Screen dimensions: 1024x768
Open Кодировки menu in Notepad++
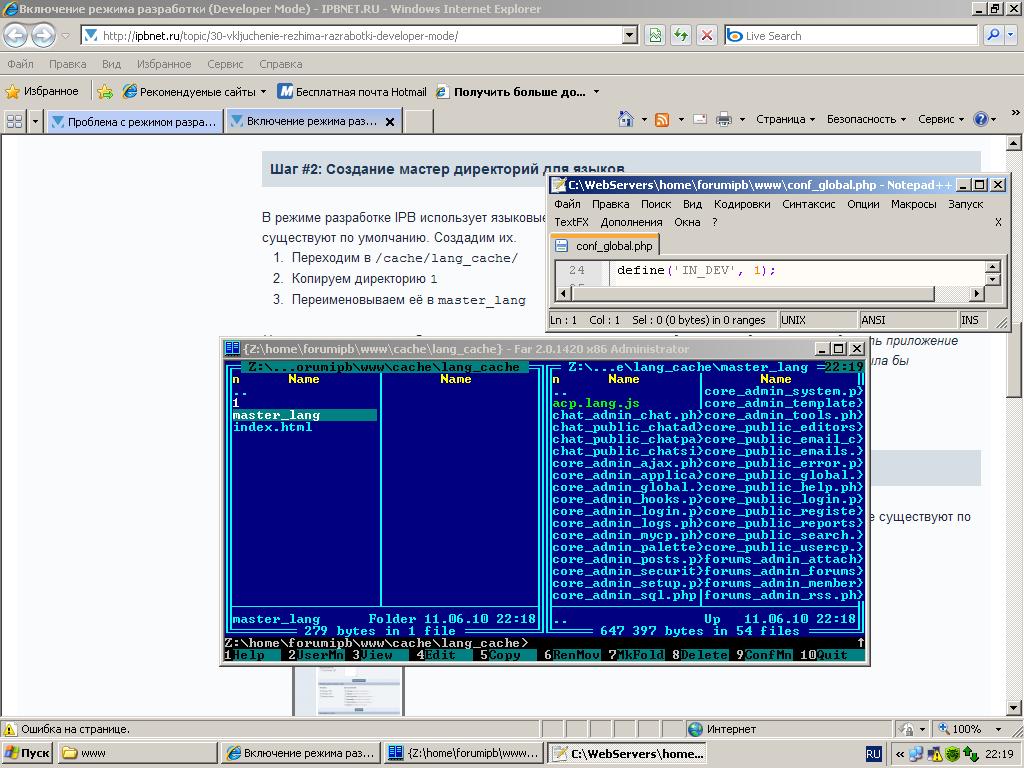coord(742,204)
